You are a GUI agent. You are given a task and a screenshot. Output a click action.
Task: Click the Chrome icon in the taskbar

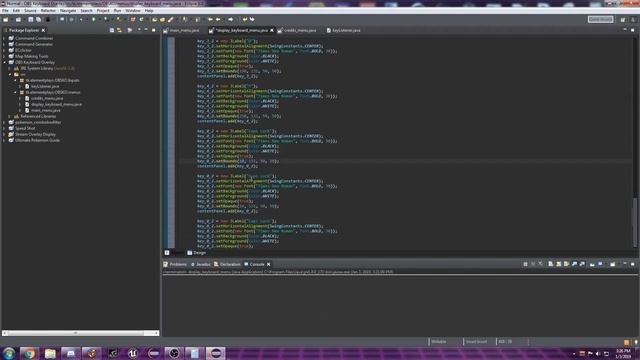(29, 353)
